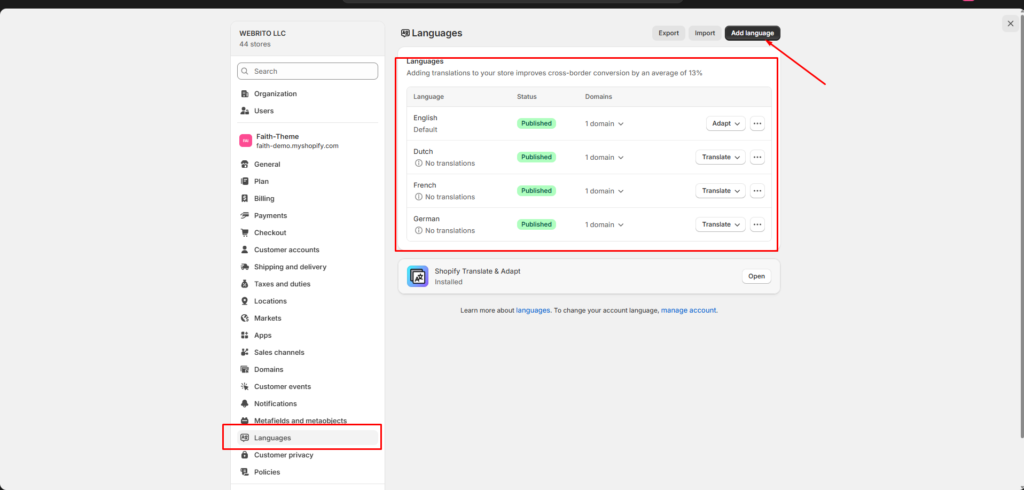Click the Metafields and metaobjects icon
The image size is (1024, 490).
pyautogui.click(x=245, y=421)
